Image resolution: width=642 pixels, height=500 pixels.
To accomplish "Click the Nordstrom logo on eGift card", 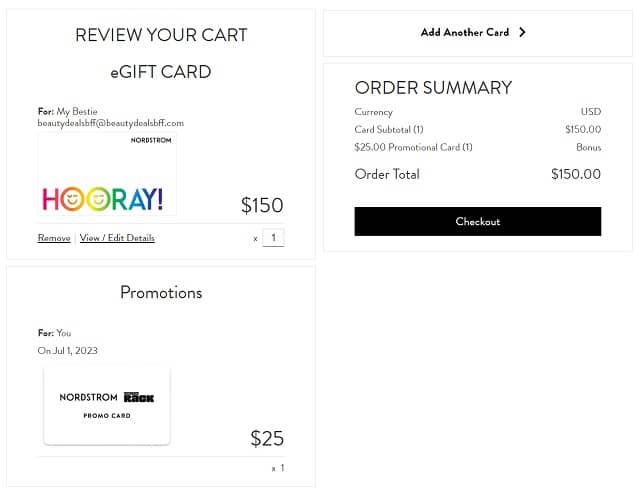I will click(151, 140).
